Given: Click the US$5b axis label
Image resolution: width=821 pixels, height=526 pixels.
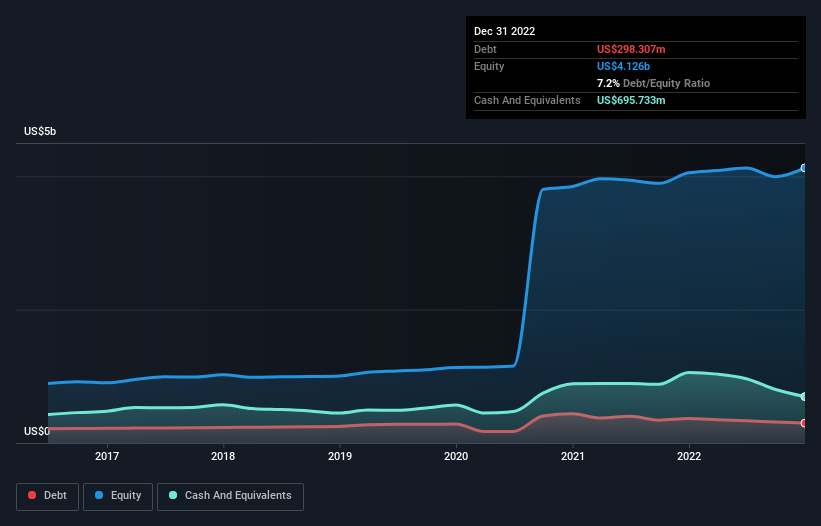Looking at the screenshot, I should pos(40,131).
